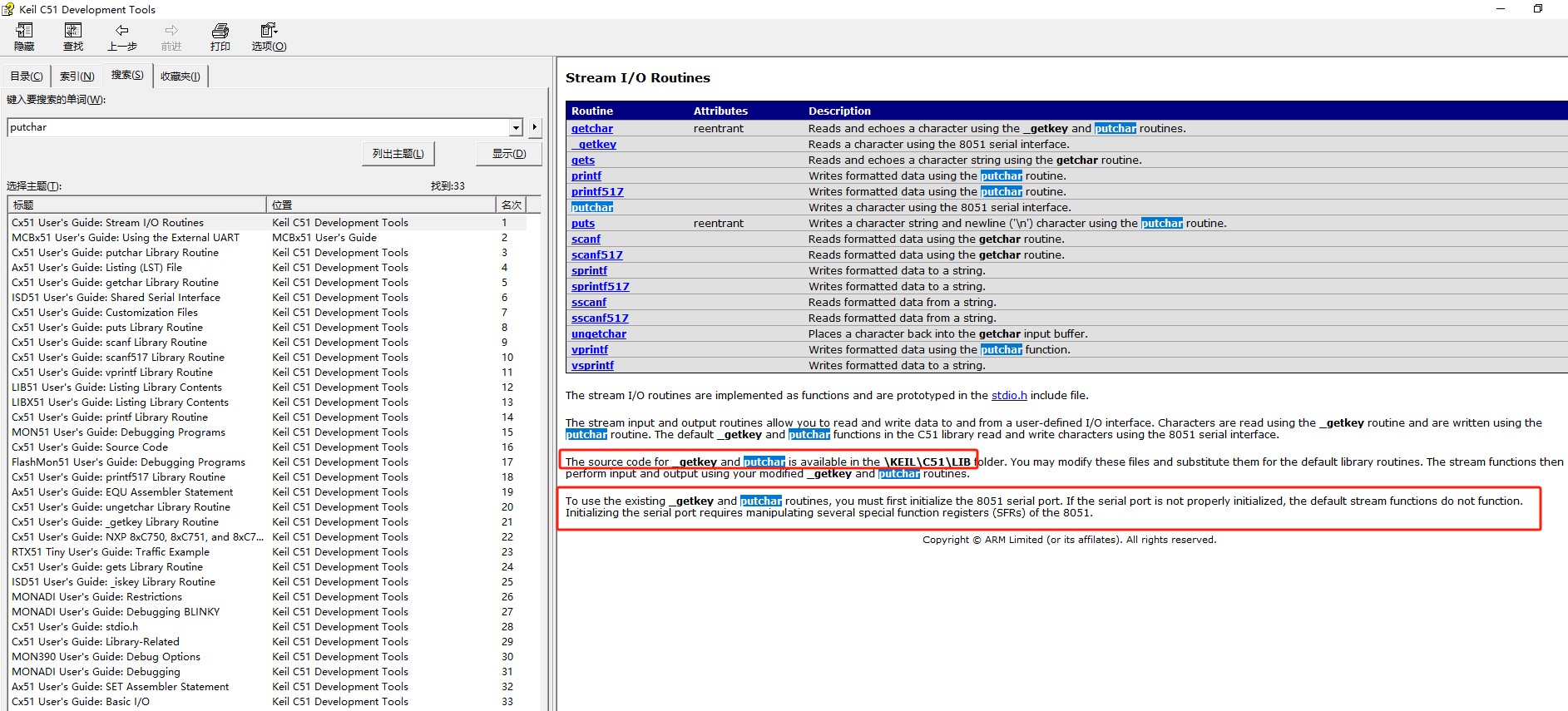Open the printf routine link
This screenshot has width=1568, height=711.
(x=586, y=176)
